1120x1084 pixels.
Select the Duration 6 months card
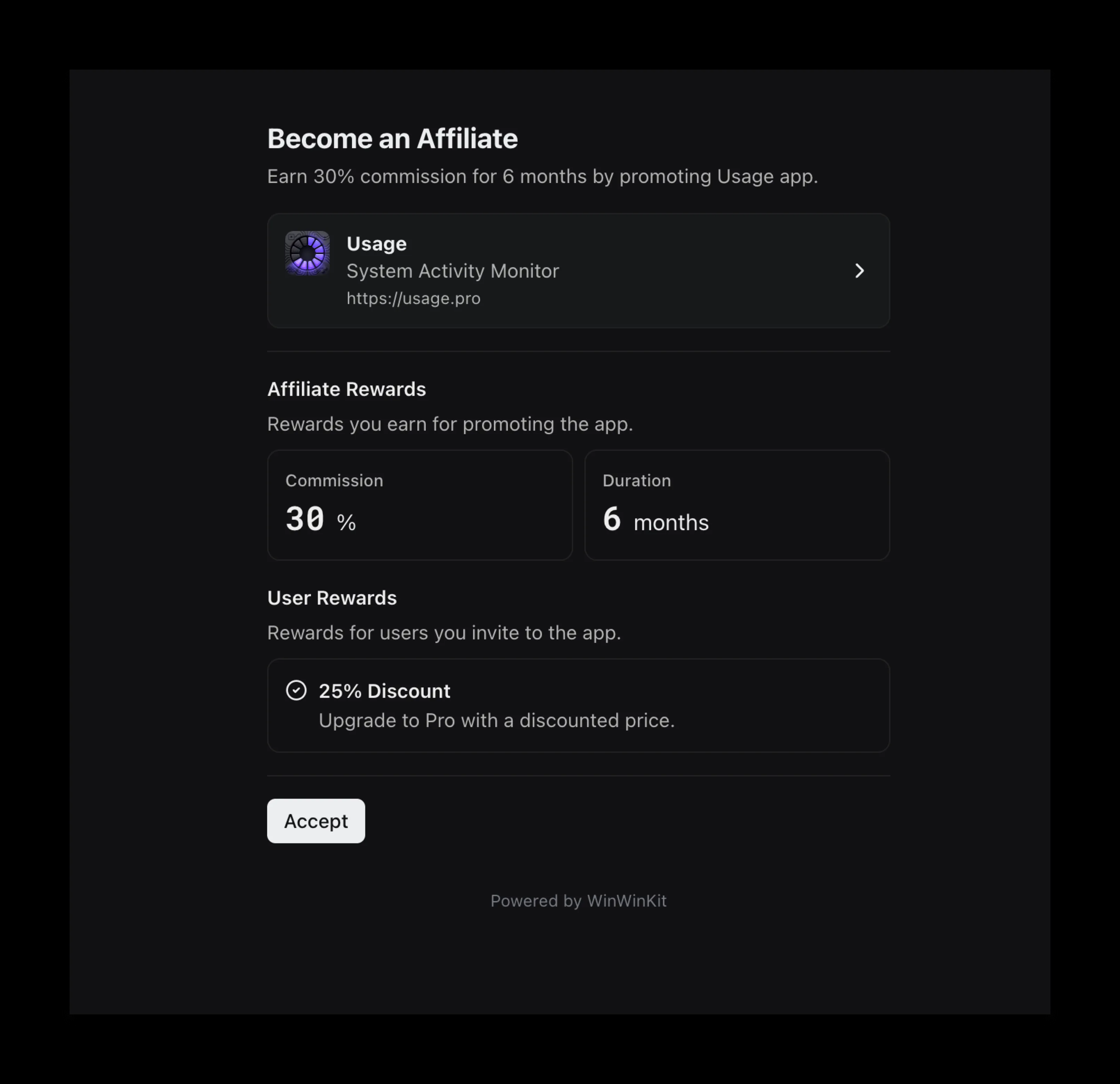(x=737, y=504)
